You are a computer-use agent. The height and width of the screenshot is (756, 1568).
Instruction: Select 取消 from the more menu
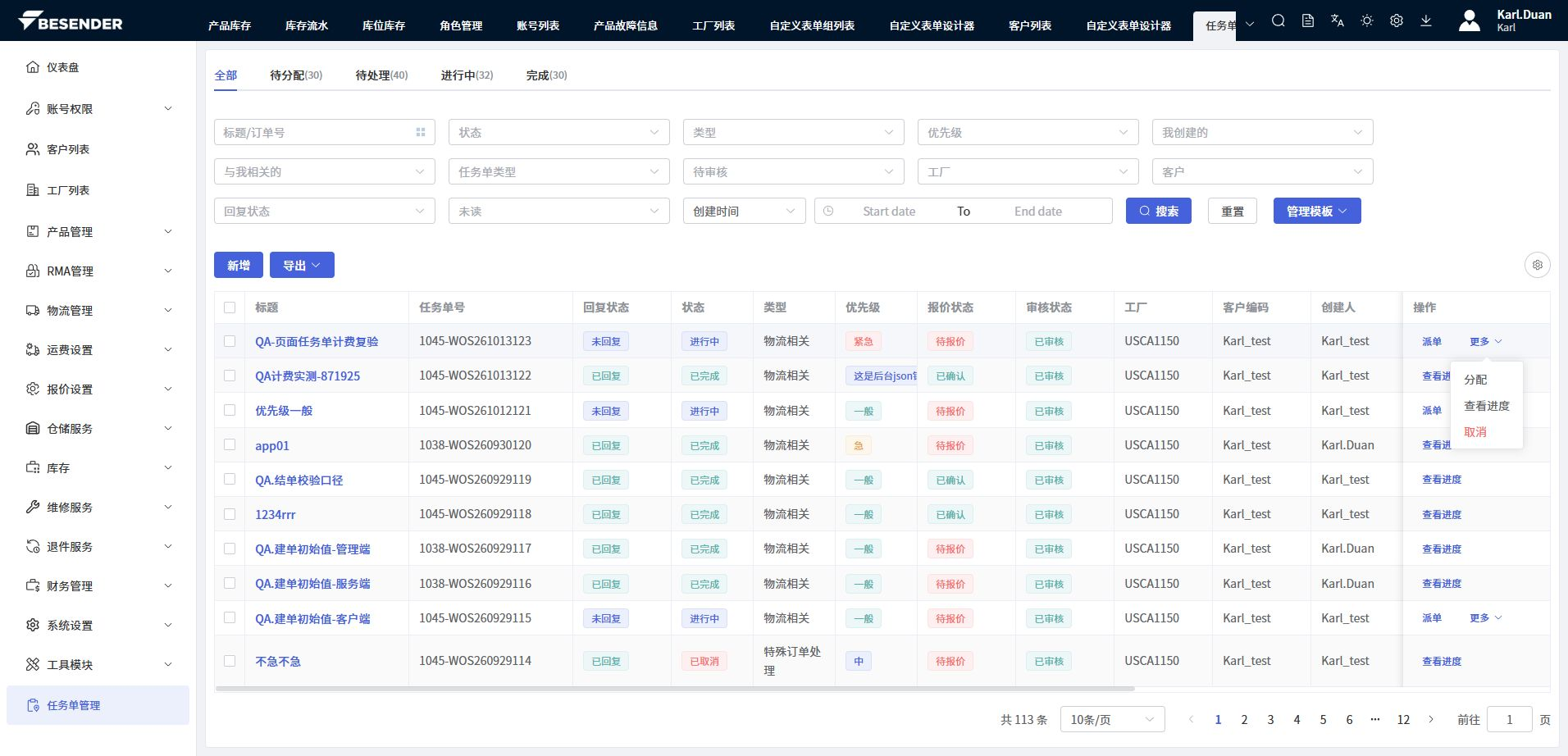[1486, 432]
